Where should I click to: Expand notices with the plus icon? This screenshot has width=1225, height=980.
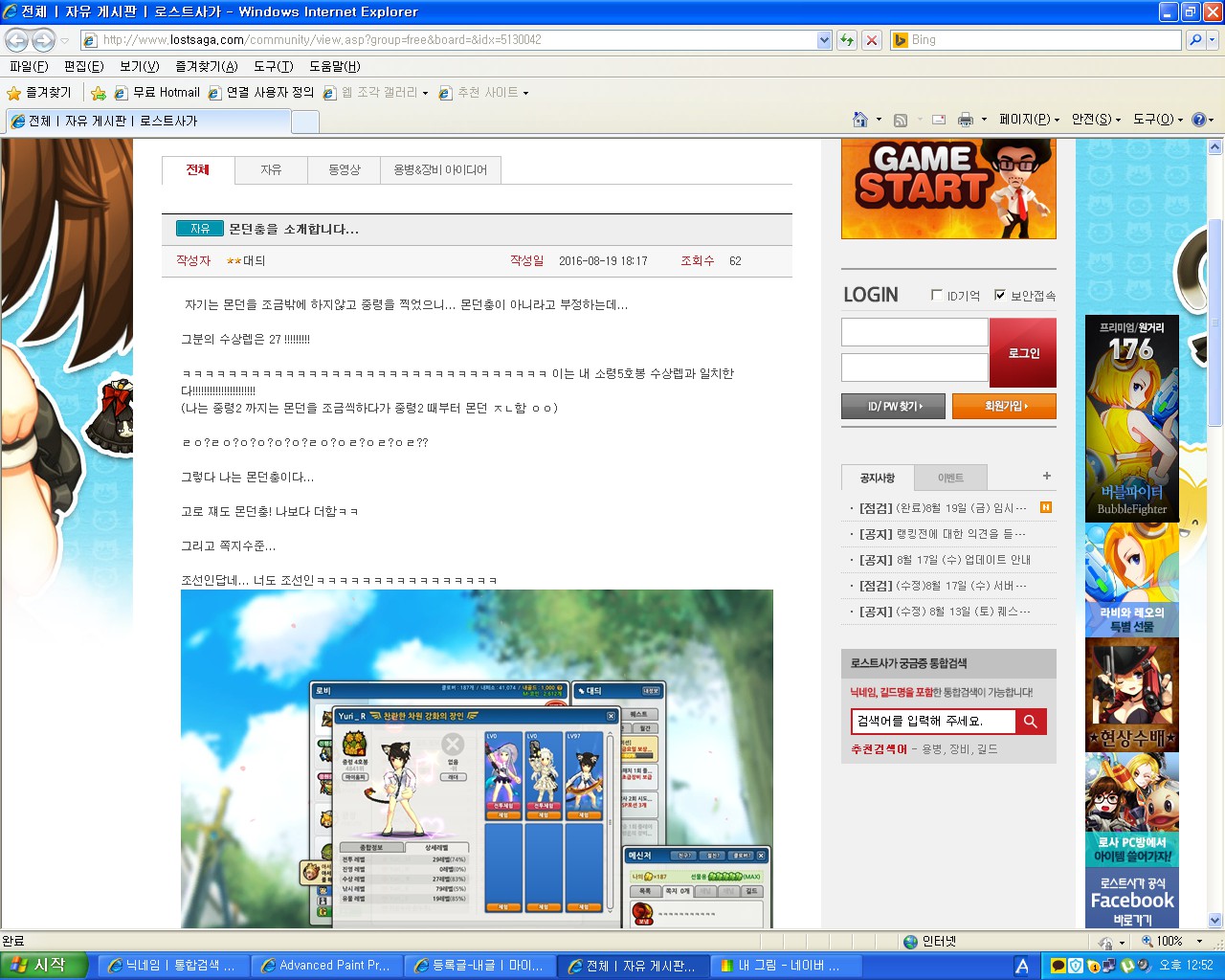point(1047,476)
